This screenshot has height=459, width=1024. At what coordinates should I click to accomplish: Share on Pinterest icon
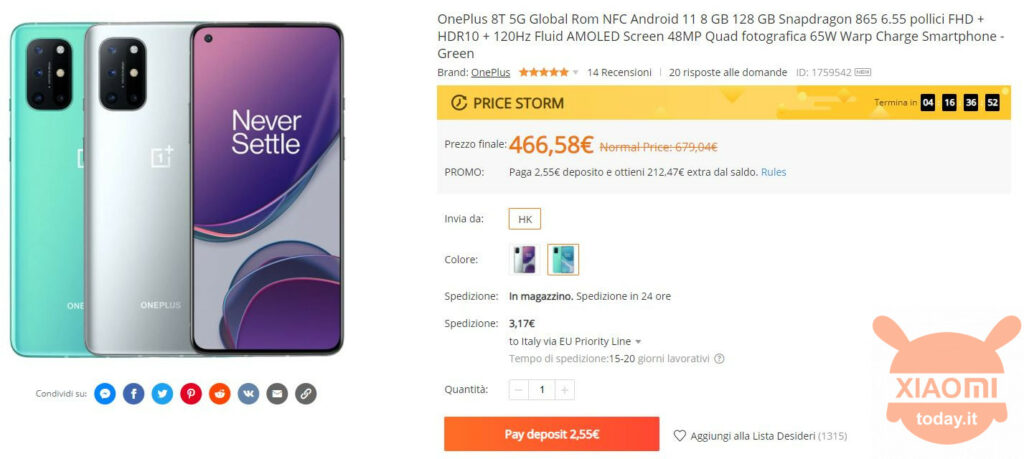tap(191, 394)
